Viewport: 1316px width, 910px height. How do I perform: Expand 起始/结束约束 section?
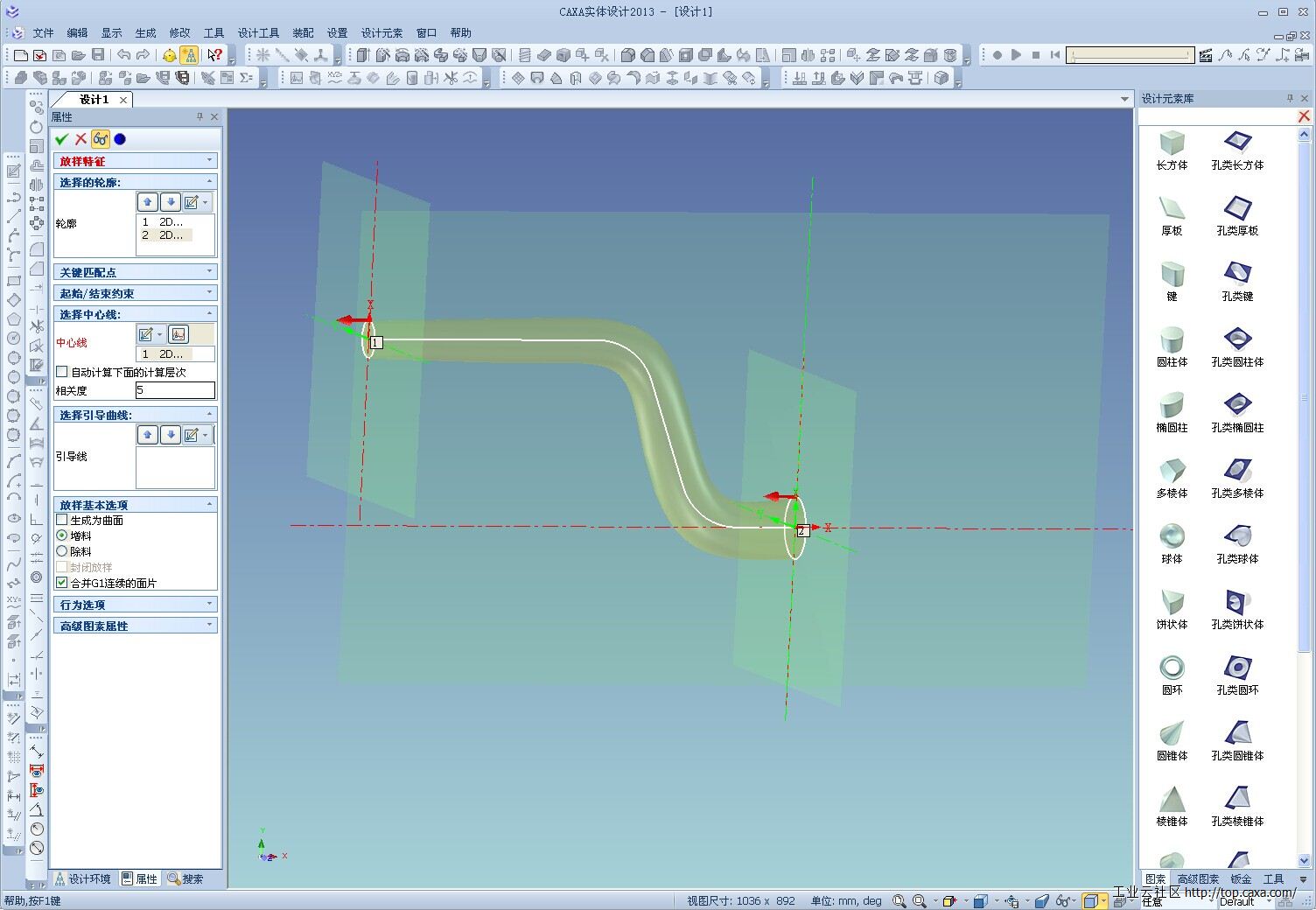pyautogui.click(x=136, y=293)
